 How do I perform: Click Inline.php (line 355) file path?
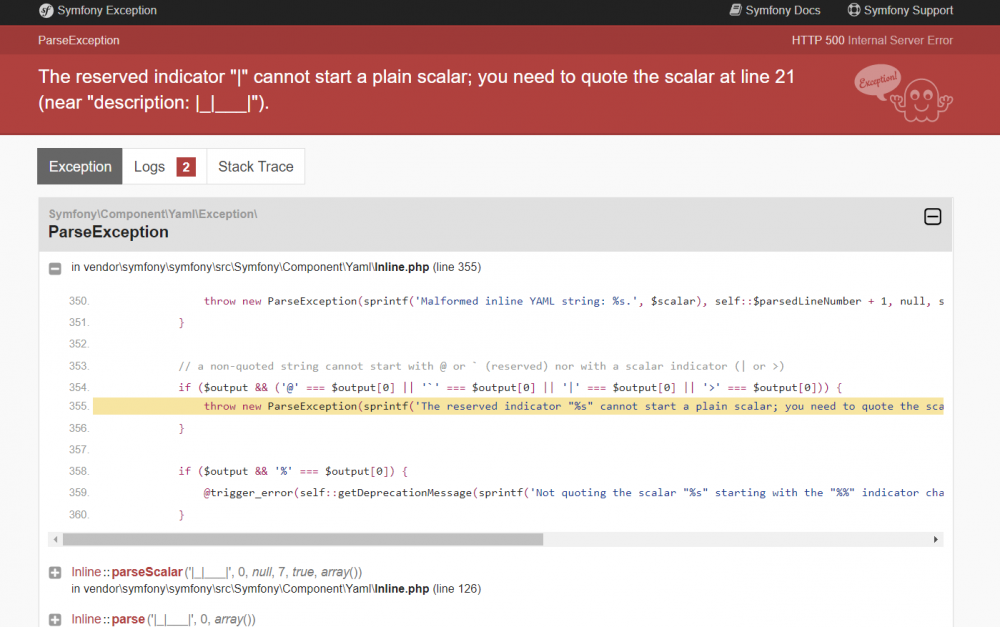[276, 267]
